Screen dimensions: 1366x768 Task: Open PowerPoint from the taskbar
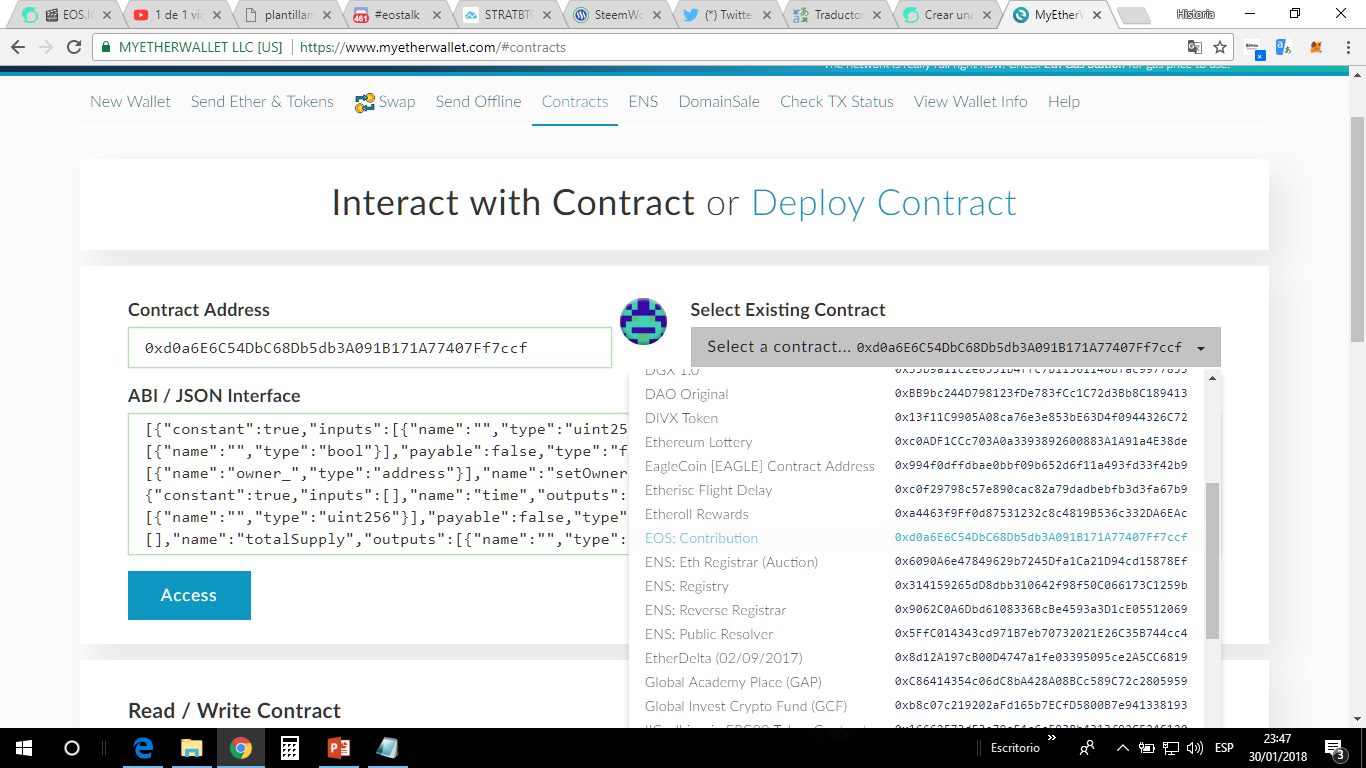click(x=338, y=748)
